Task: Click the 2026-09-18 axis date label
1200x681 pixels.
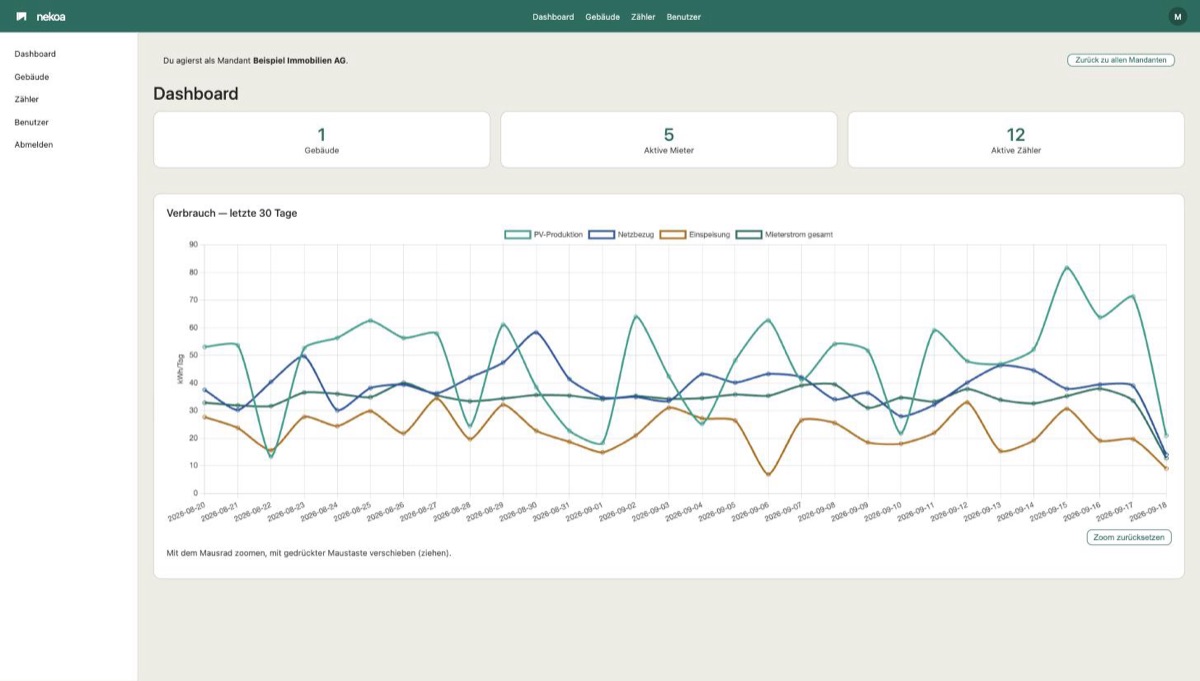Action: (x=1148, y=512)
